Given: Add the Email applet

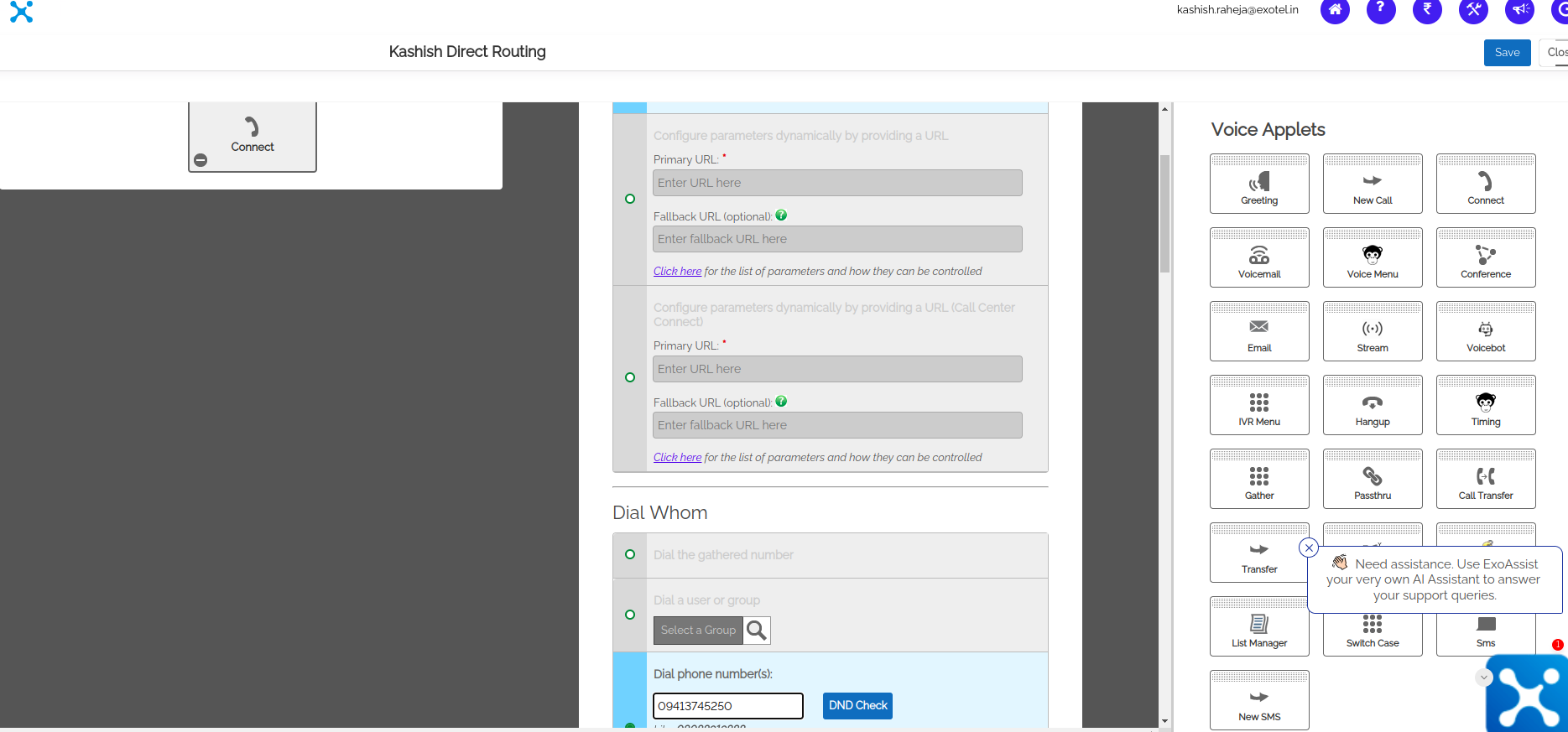Looking at the screenshot, I should (x=1259, y=331).
